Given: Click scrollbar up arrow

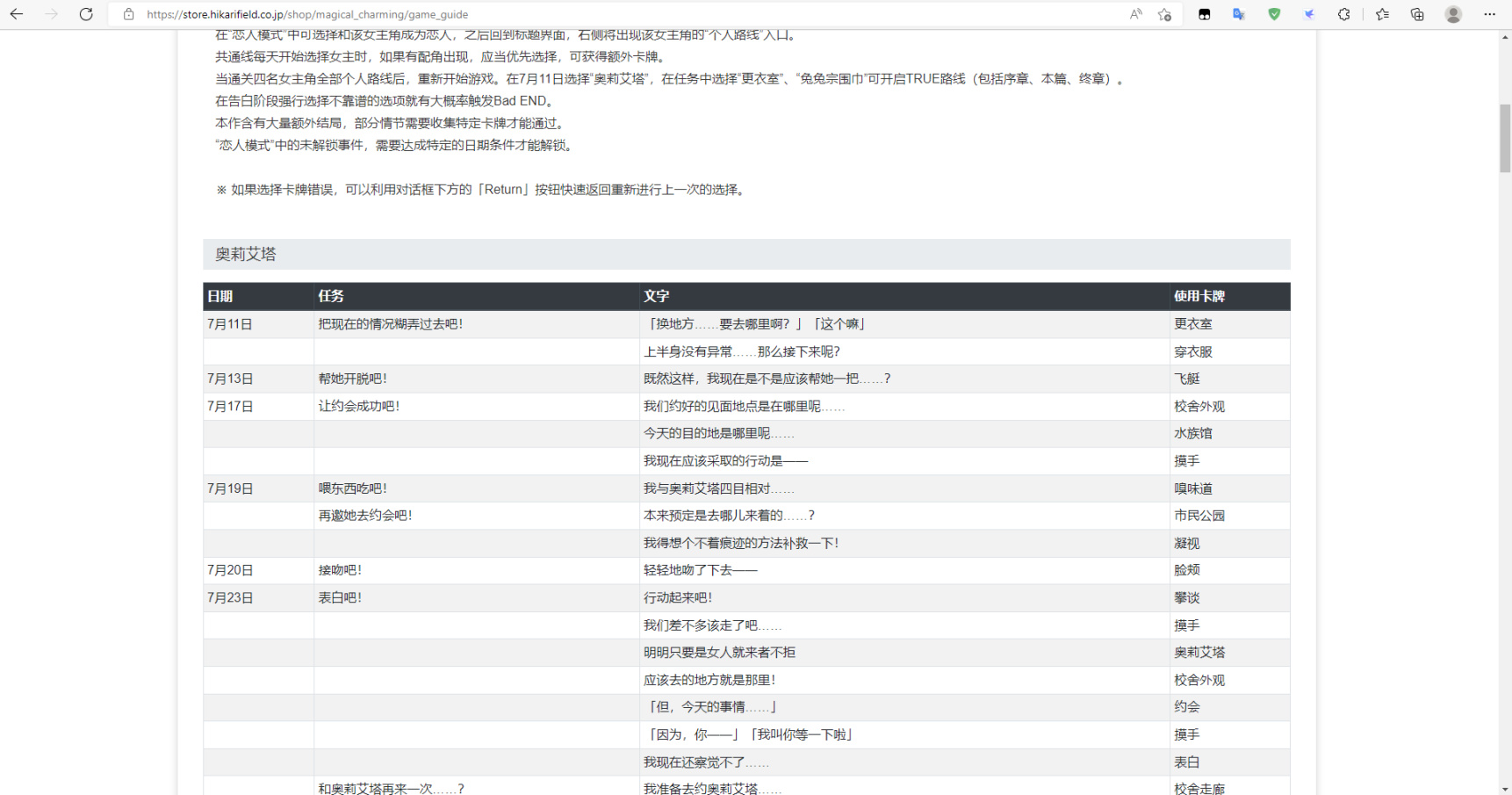Looking at the screenshot, I should click(x=1505, y=37).
